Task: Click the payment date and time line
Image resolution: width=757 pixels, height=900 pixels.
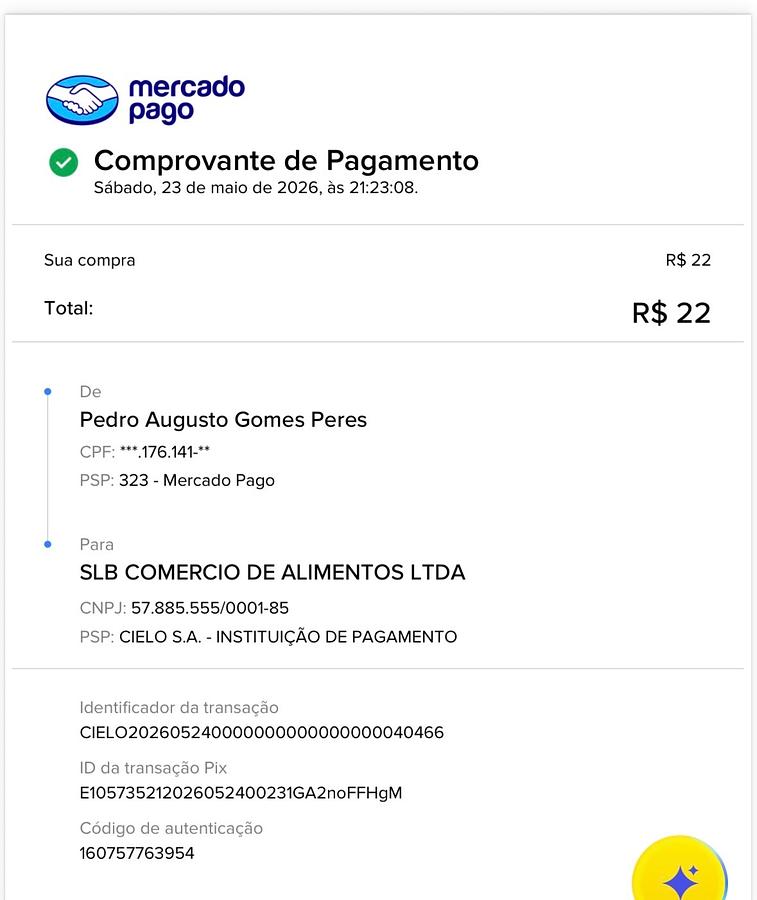Action: tap(256, 188)
